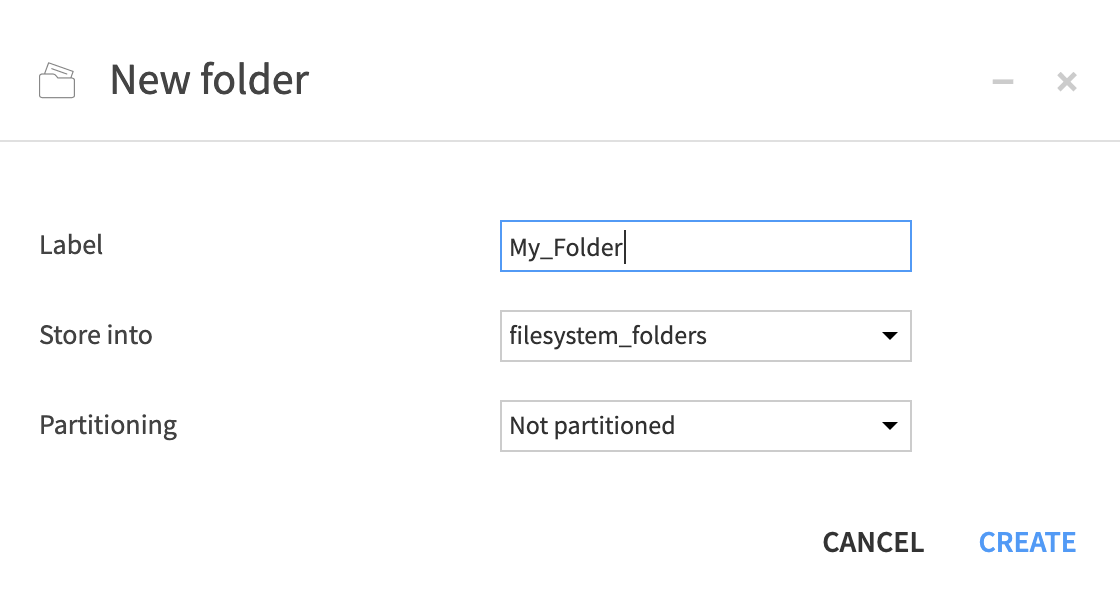Click CANCEL to dismiss the dialog
The image size is (1120, 592).
click(872, 541)
